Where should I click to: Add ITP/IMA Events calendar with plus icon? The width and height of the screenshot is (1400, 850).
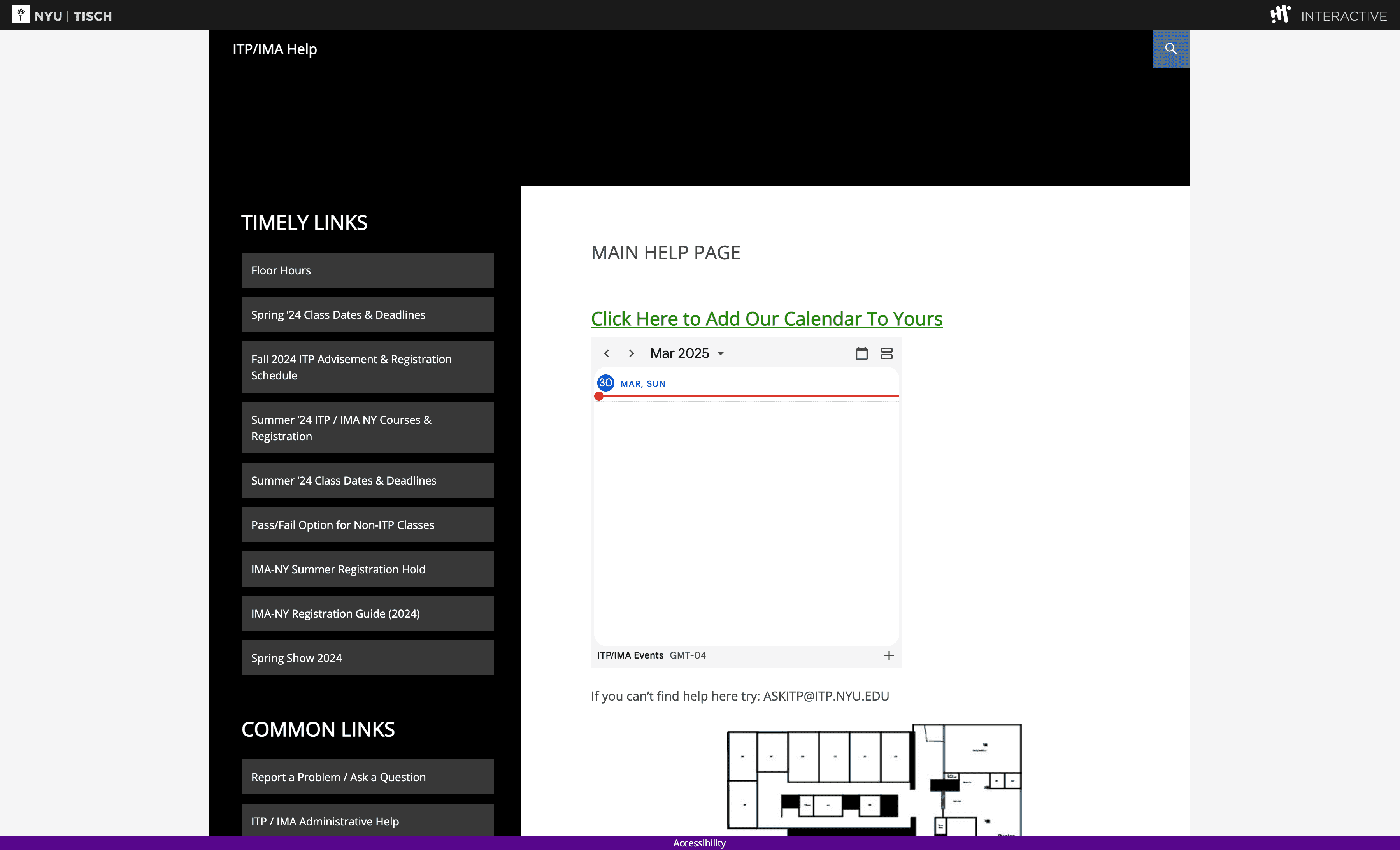tap(889, 656)
